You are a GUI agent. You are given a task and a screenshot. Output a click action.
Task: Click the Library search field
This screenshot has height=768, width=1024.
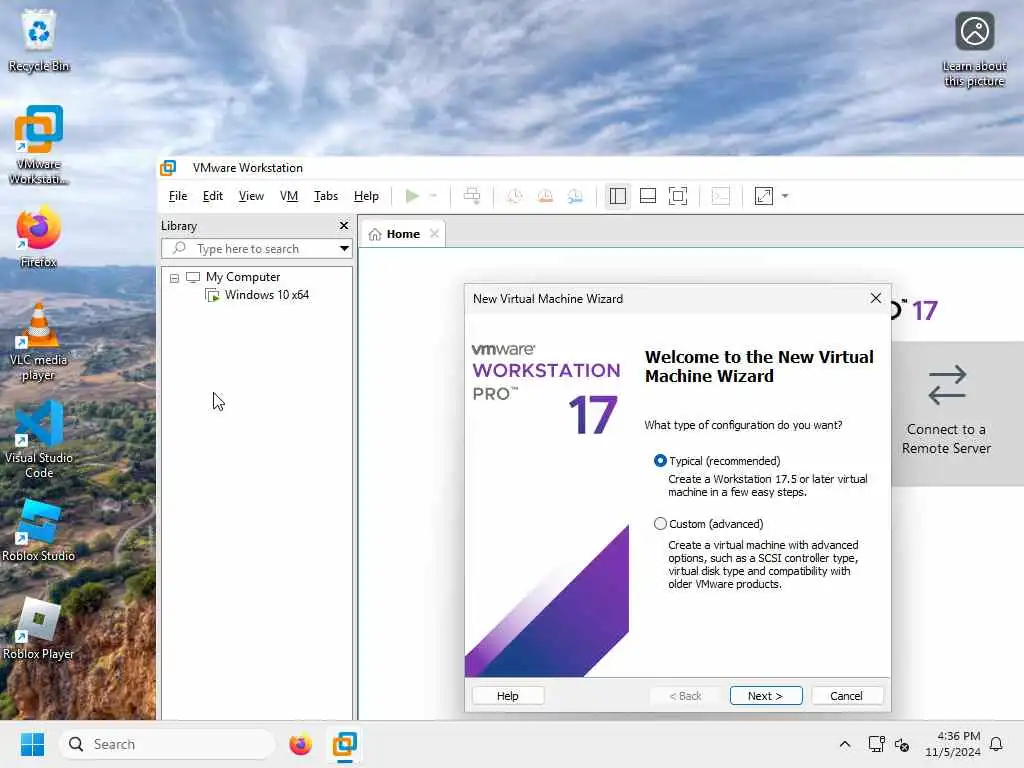tap(257, 249)
